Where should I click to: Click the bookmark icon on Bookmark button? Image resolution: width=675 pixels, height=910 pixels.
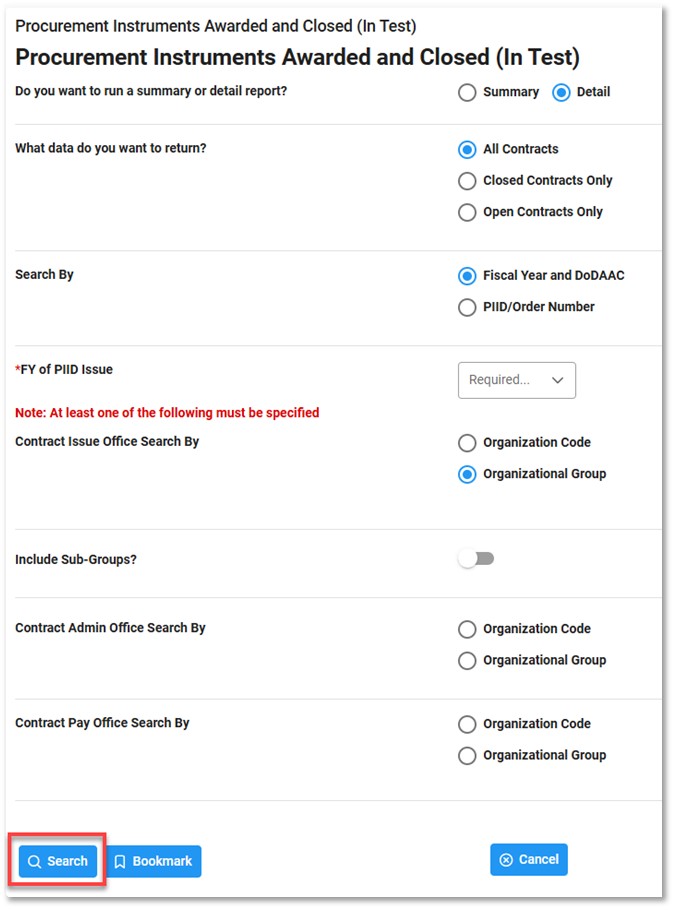click(x=120, y=861)
